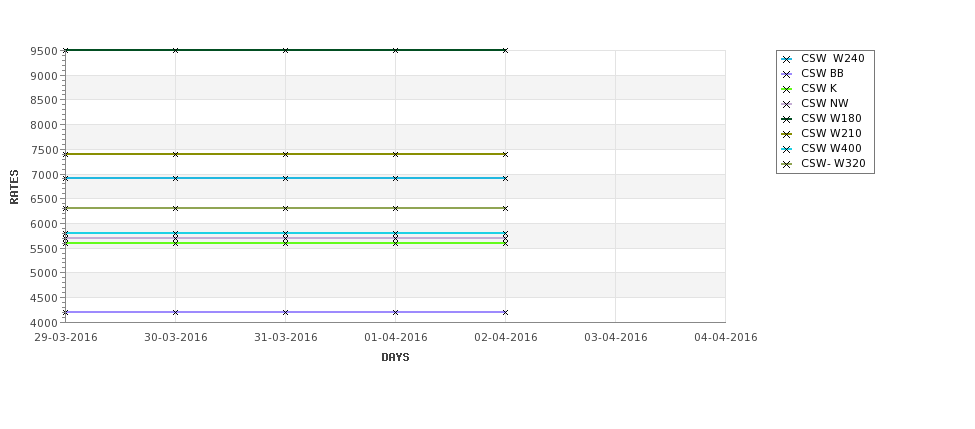Click the CSW W180 legend marker icon
Viewport: 975px width, 429px height.
coord(787,119)
